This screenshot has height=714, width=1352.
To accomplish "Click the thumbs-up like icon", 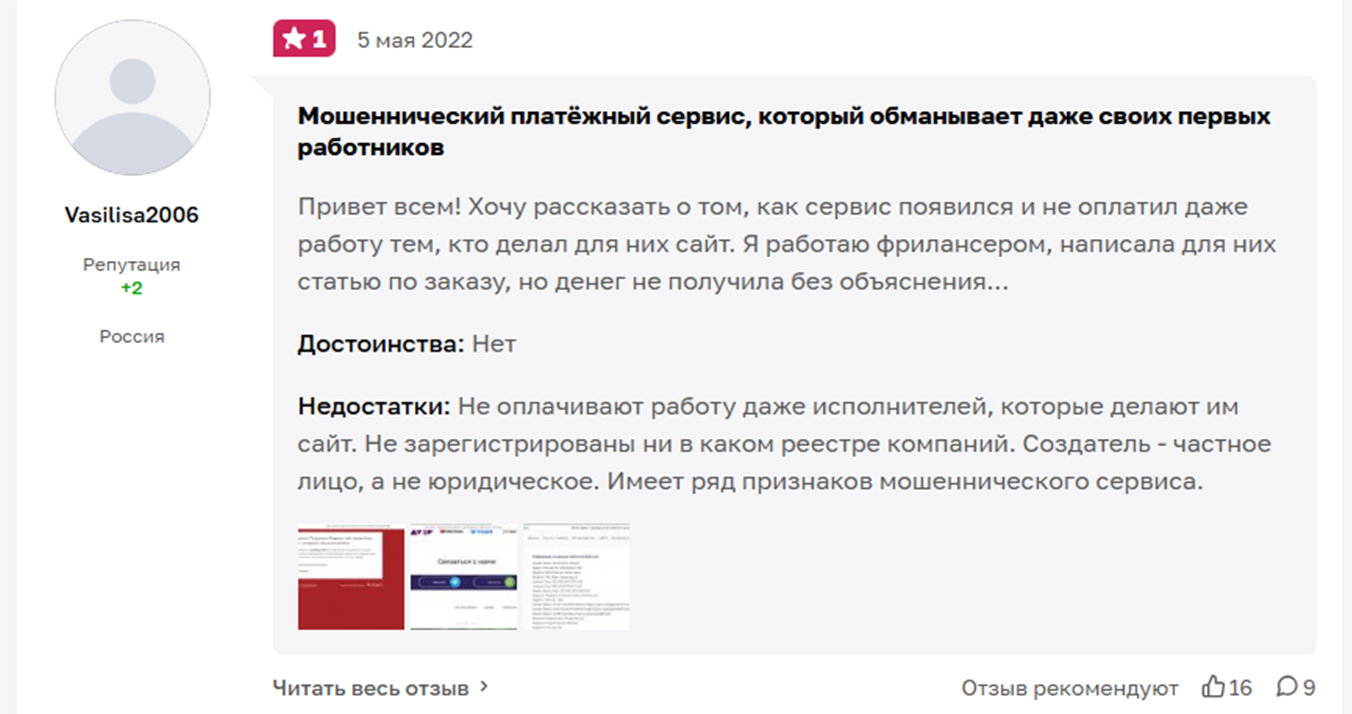I will [1213, 687].
